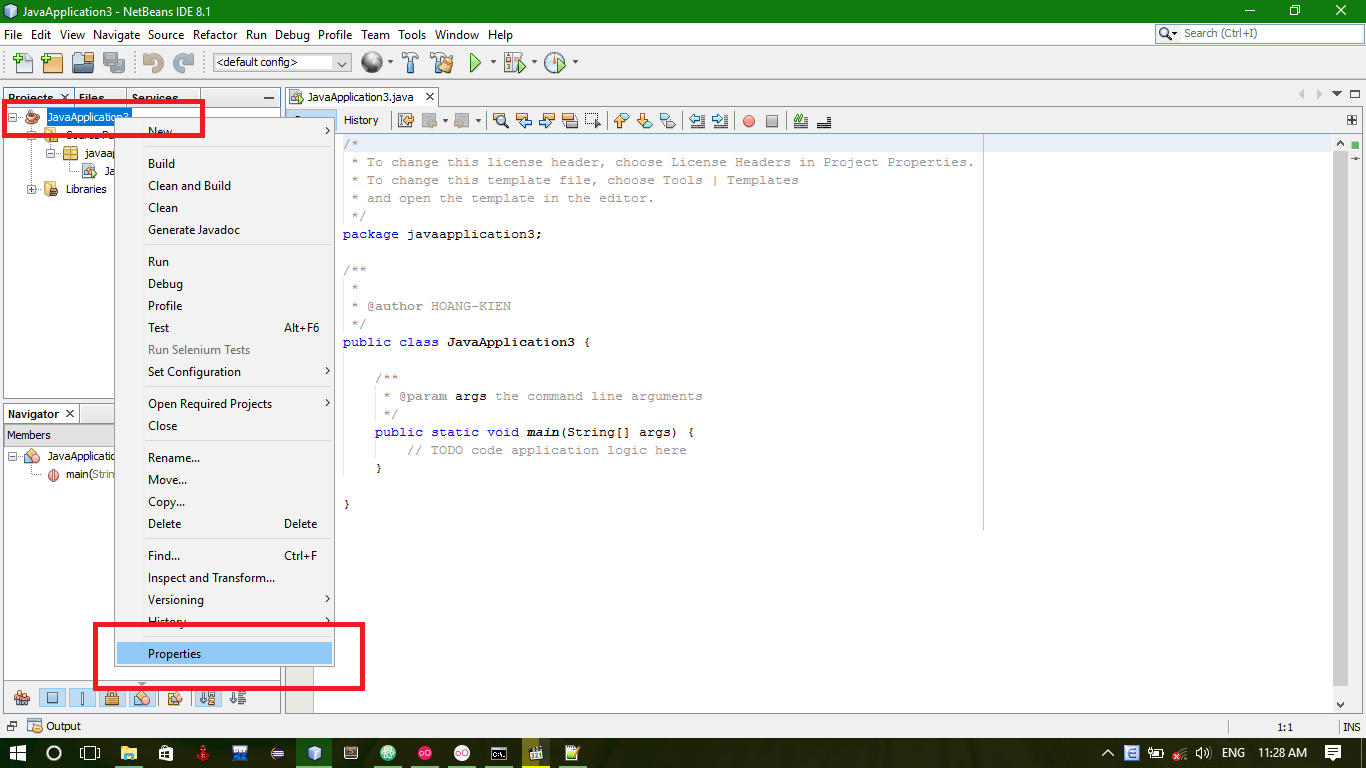The height and width of the screenshot is (768, 1366).
Task: Collapse JavaApplication3 class node in Navigator
Action: [13, 456]
